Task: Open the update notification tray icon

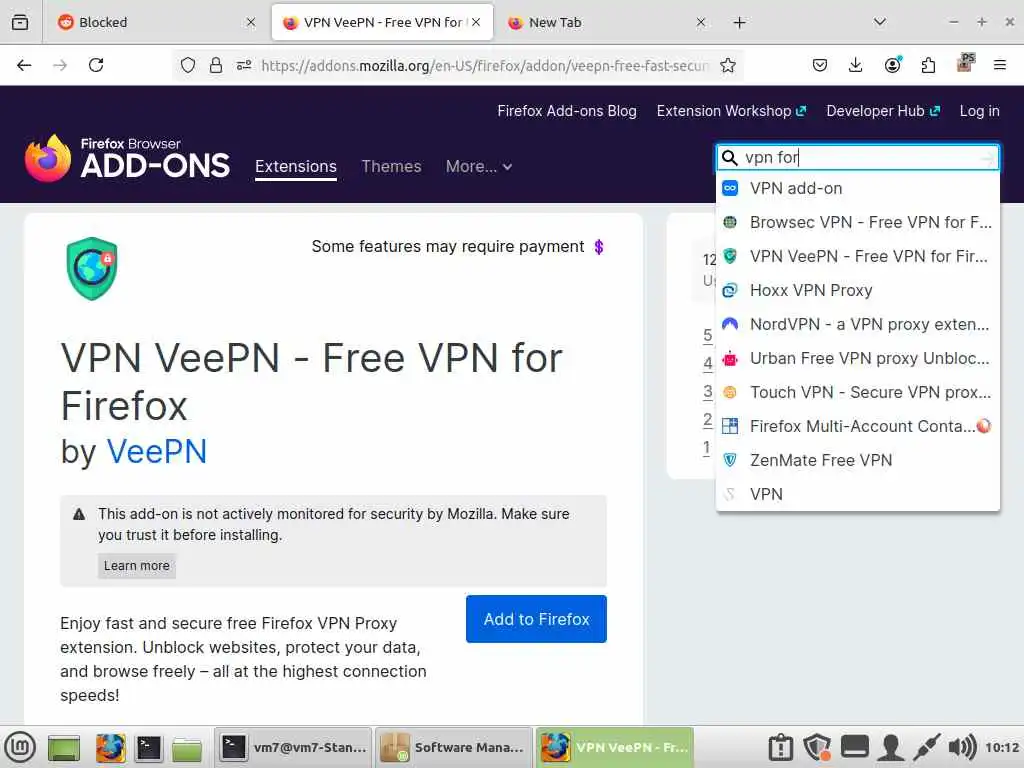Action: point(780,747)
